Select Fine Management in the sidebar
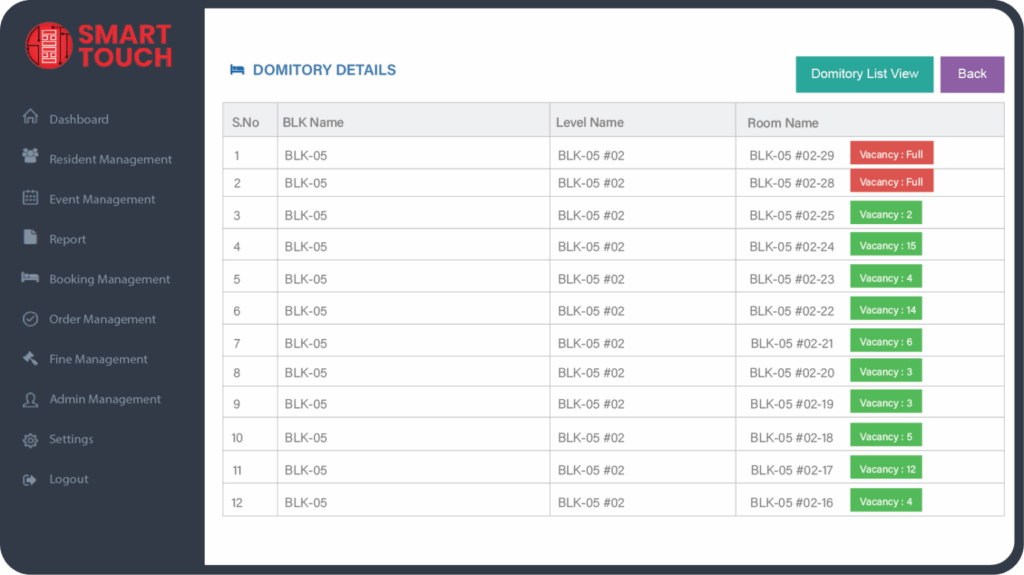Image resolution: width=1024 pixels, height=575 pixels. (x=98, y=359)
